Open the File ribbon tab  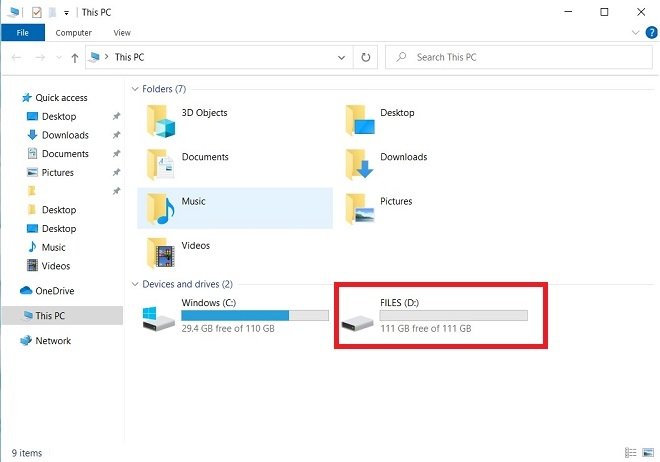pyautogui.click(x=23, y=33)
